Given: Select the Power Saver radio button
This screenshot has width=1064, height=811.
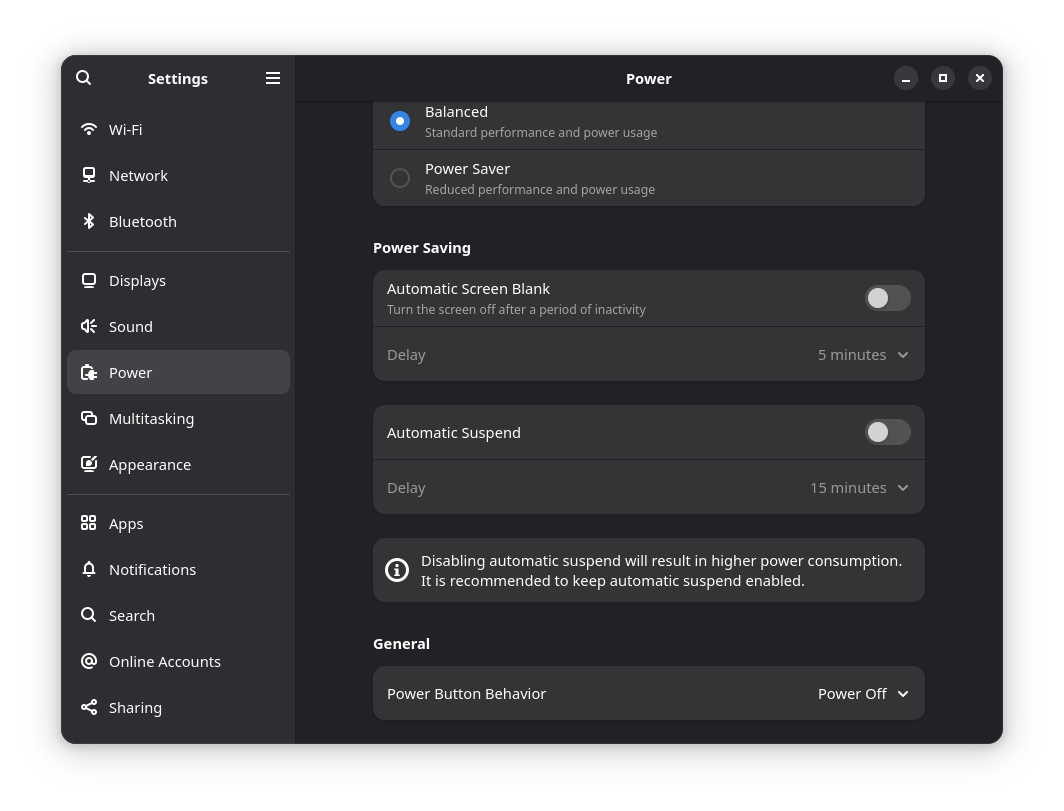Looking at the screenshot, I should click(x=400, y=178).
